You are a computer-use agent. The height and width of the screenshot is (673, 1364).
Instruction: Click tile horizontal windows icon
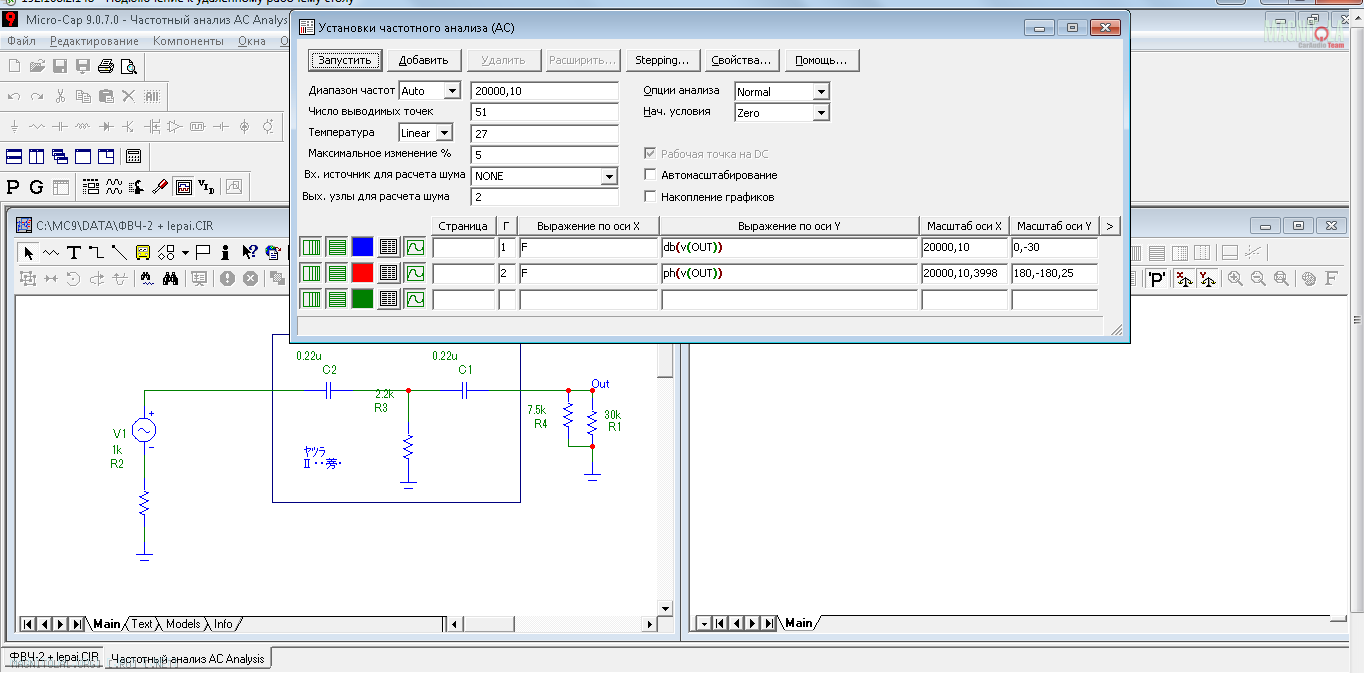point(14,157)
